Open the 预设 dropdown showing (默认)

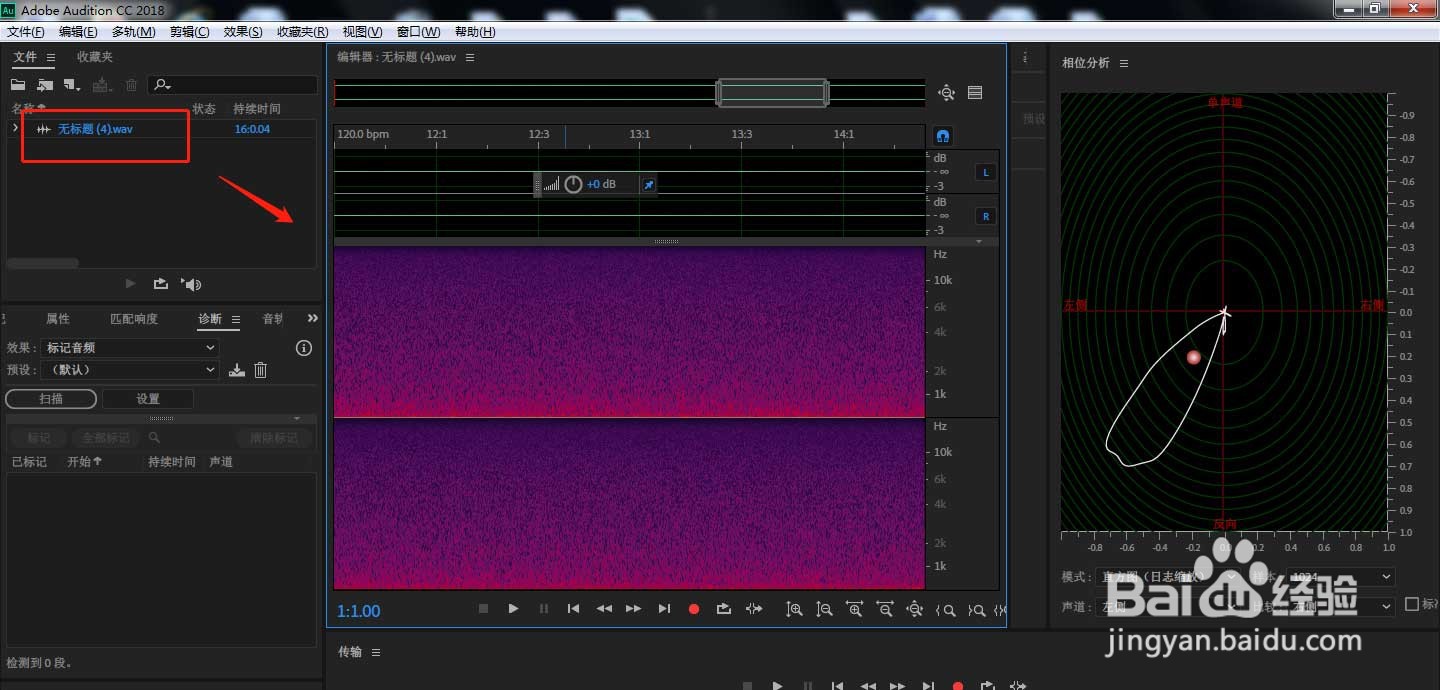[x=130, y=370]
